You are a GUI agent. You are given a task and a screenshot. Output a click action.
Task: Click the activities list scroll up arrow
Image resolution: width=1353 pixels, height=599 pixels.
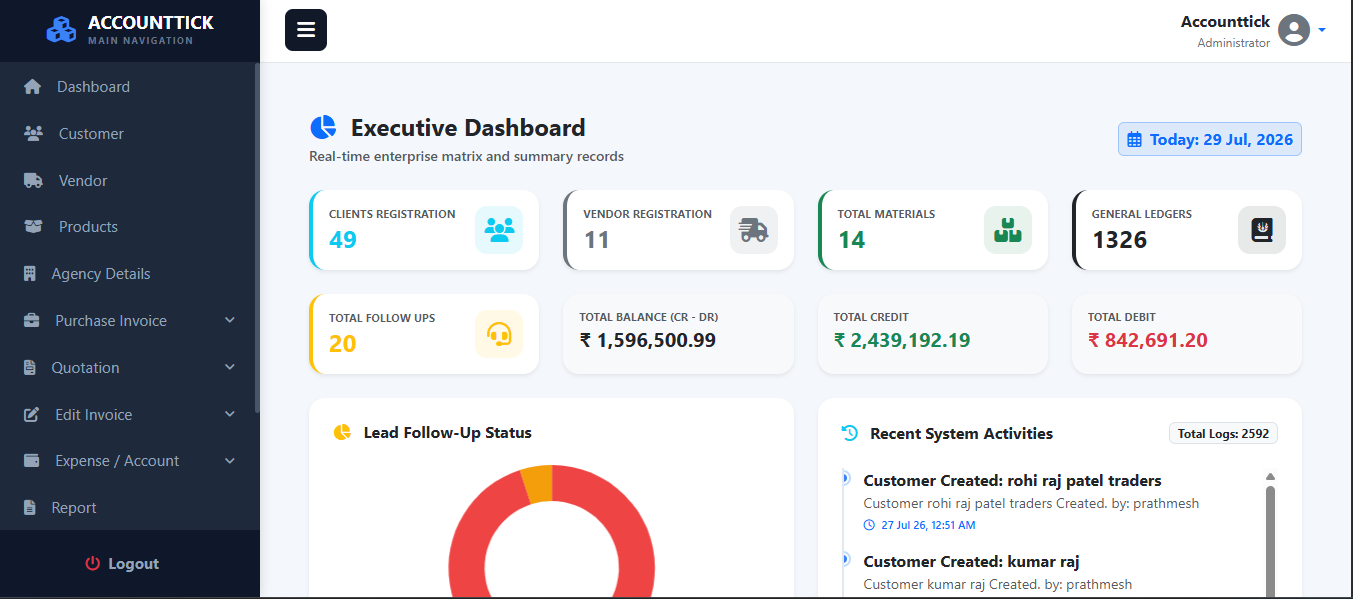pyautogui.click(x=1271, y=477)
